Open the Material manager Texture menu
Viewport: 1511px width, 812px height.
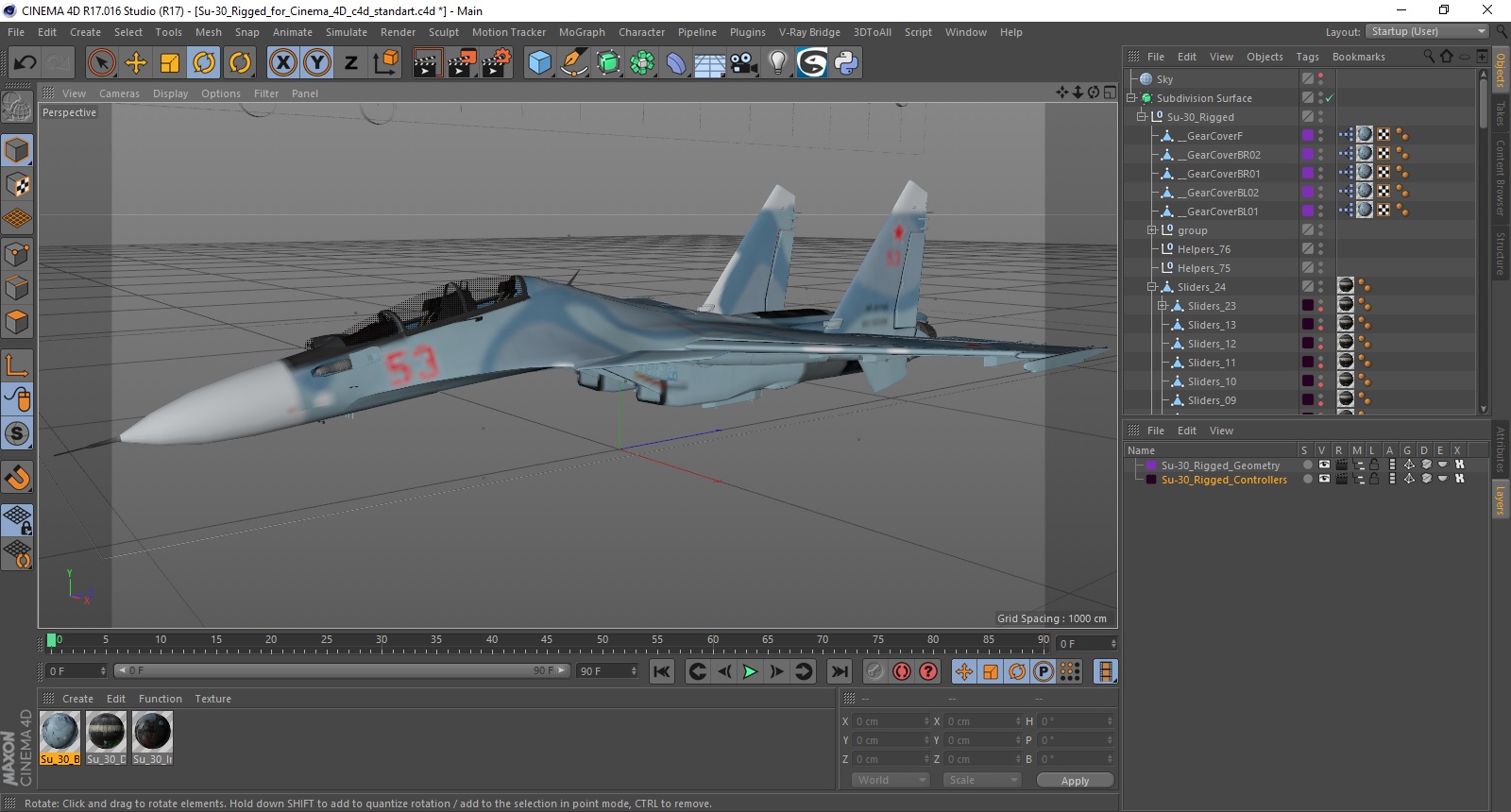pos(212,699)
